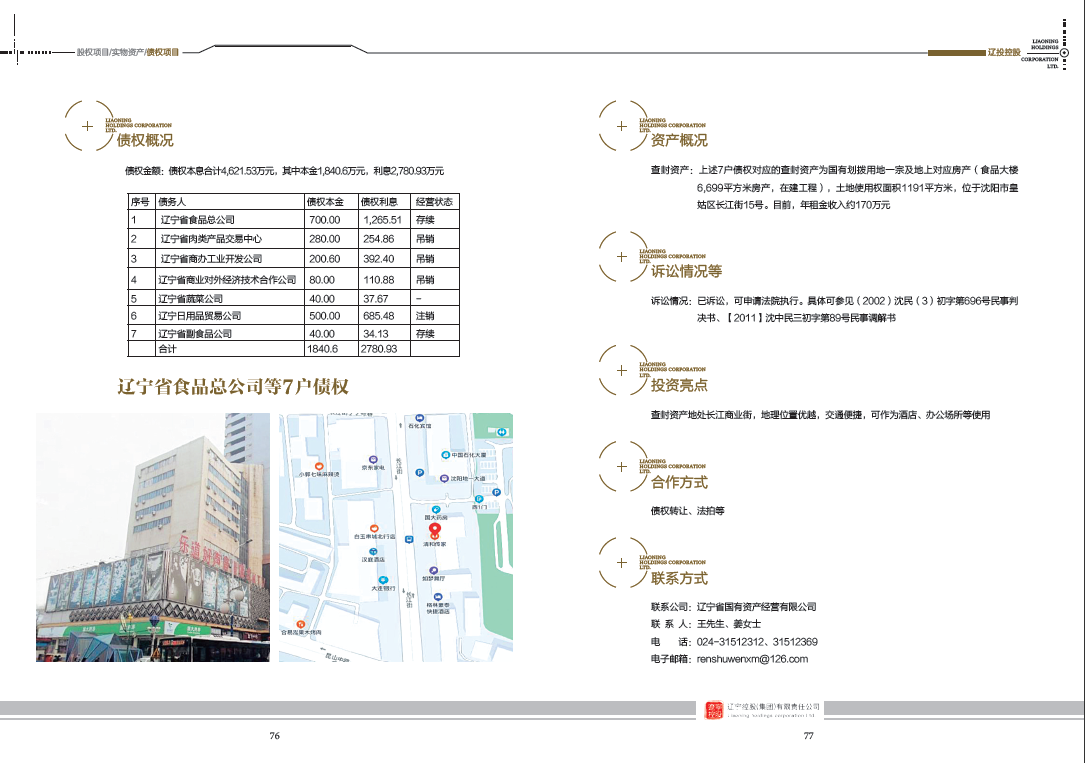This screenshot has height=763, width=1085.
Task: Click the 联系方式 section heading
Action: (679, 578)
